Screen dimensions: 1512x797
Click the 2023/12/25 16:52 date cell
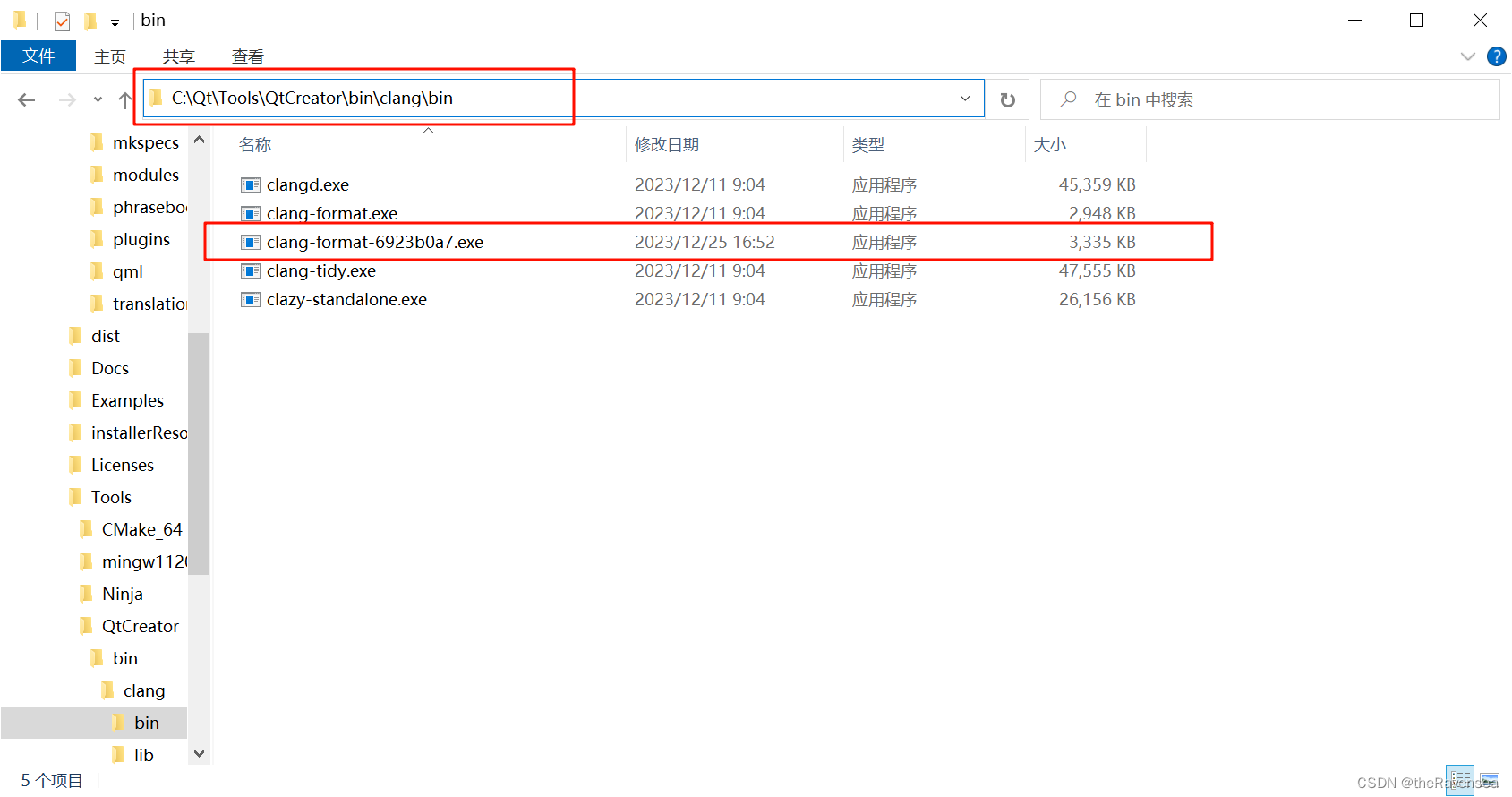705,242
